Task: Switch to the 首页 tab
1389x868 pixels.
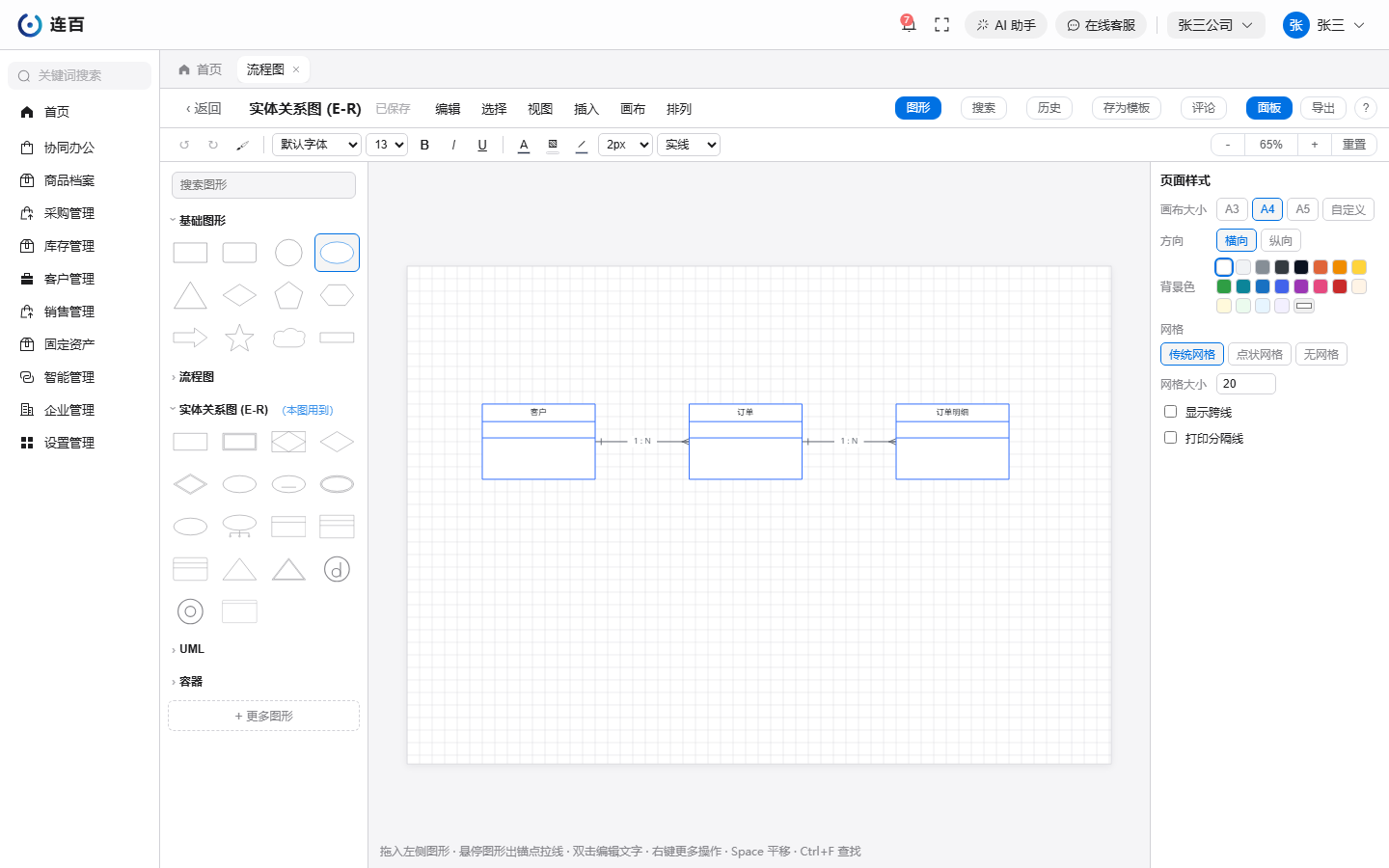Action: [x=201, y=69]
